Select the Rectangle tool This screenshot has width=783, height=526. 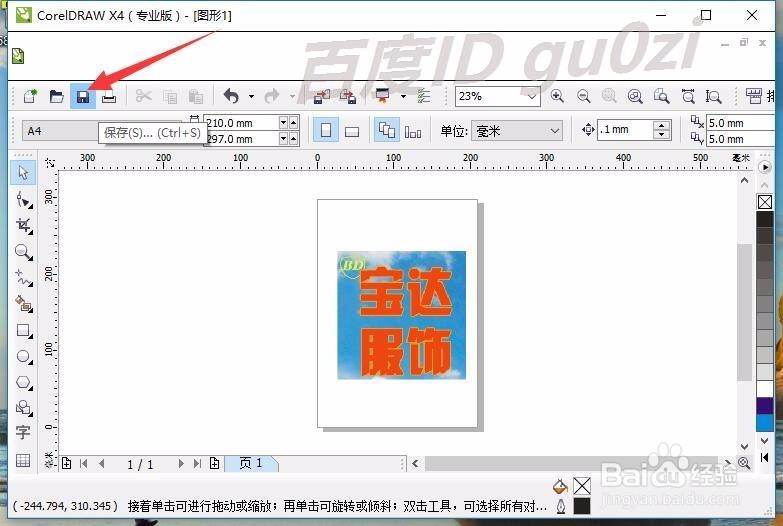[x=23, y=330]
